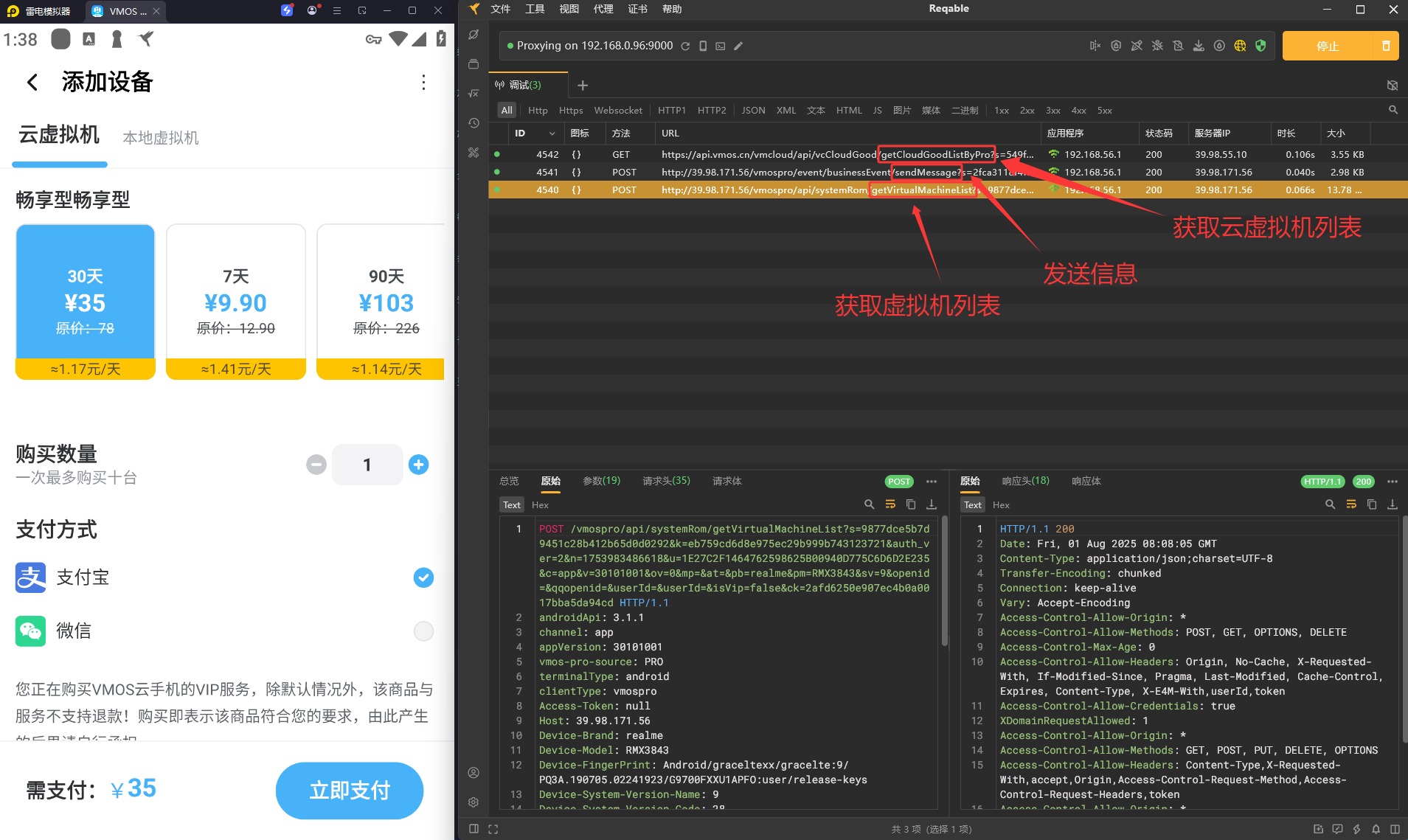This screenshot has width=1408, height=840.
Task: Open the 代理 menu
Action: point(603,9)
